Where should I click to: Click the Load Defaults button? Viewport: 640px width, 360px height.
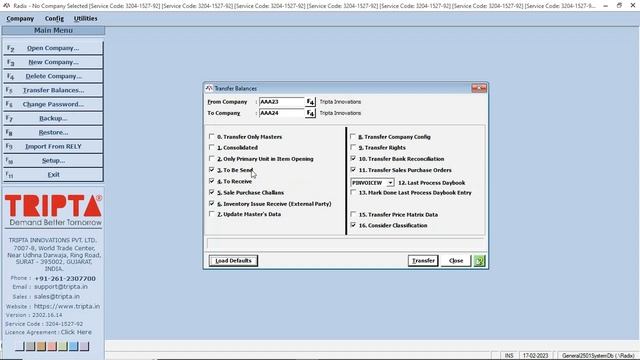[x=233, y=261]
